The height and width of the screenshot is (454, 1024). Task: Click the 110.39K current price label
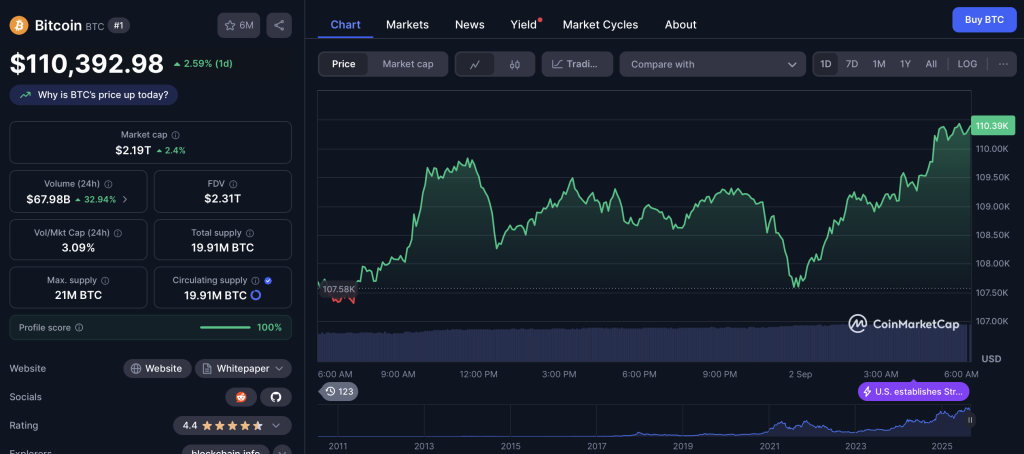coord(993,125)
